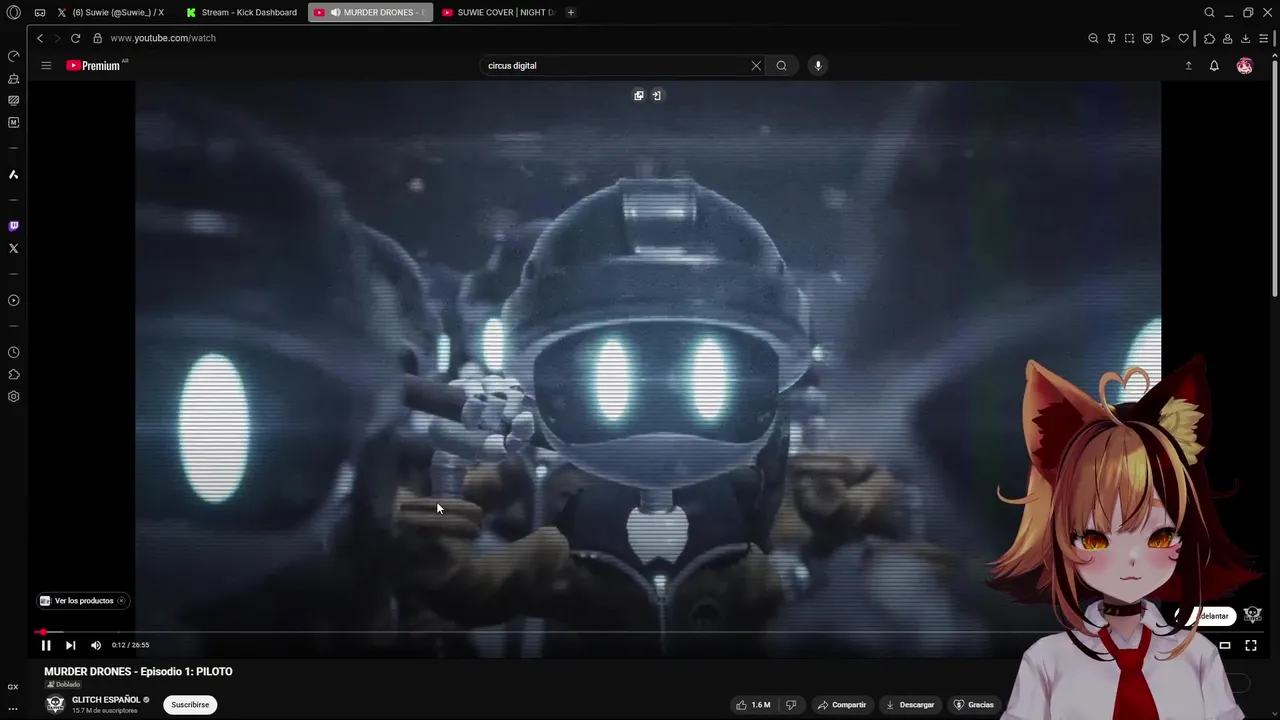
Task: Open the easy setup menu icon
Action: (x=1264, y=38)
